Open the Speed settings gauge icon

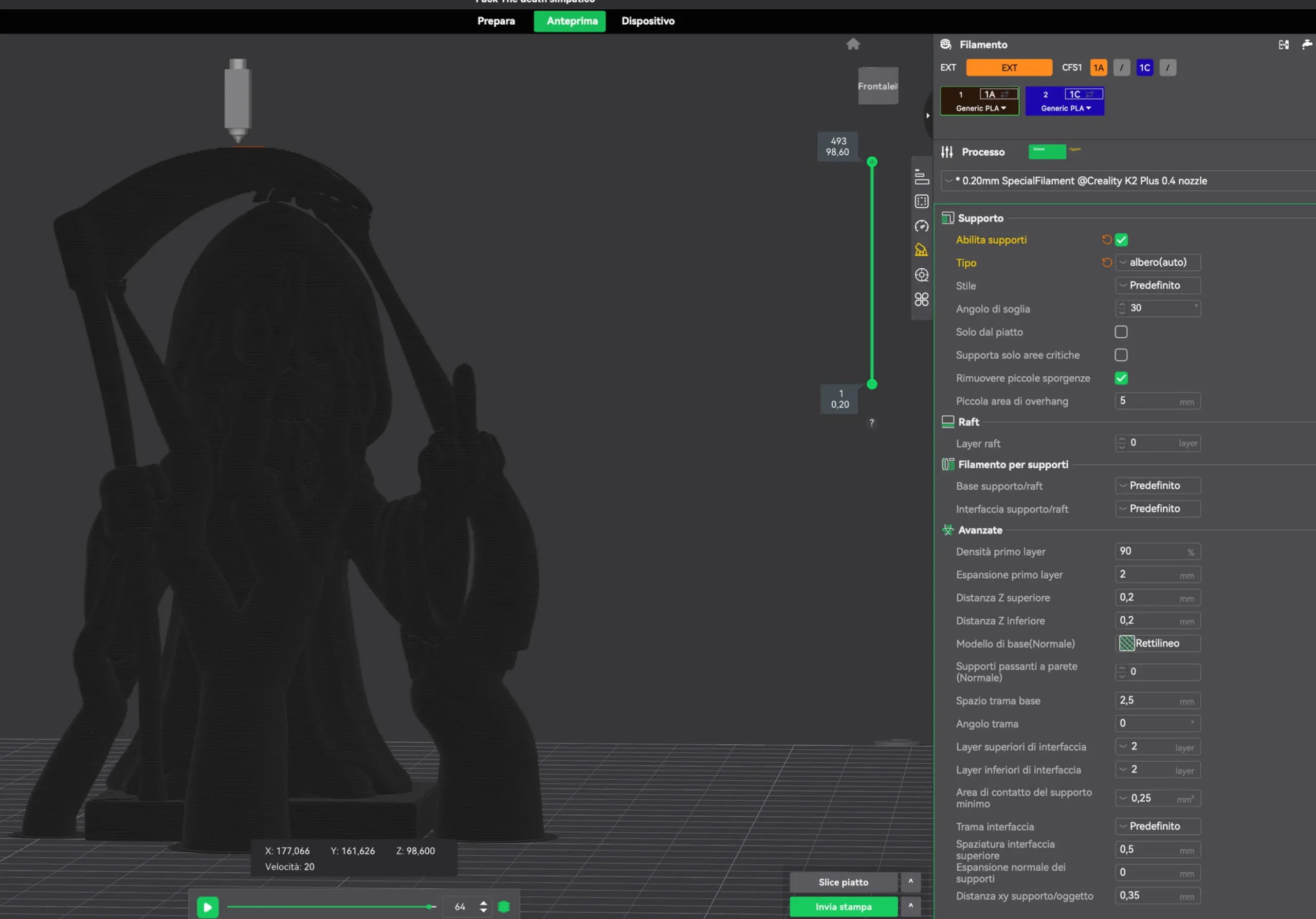click(x=921, y=226)
